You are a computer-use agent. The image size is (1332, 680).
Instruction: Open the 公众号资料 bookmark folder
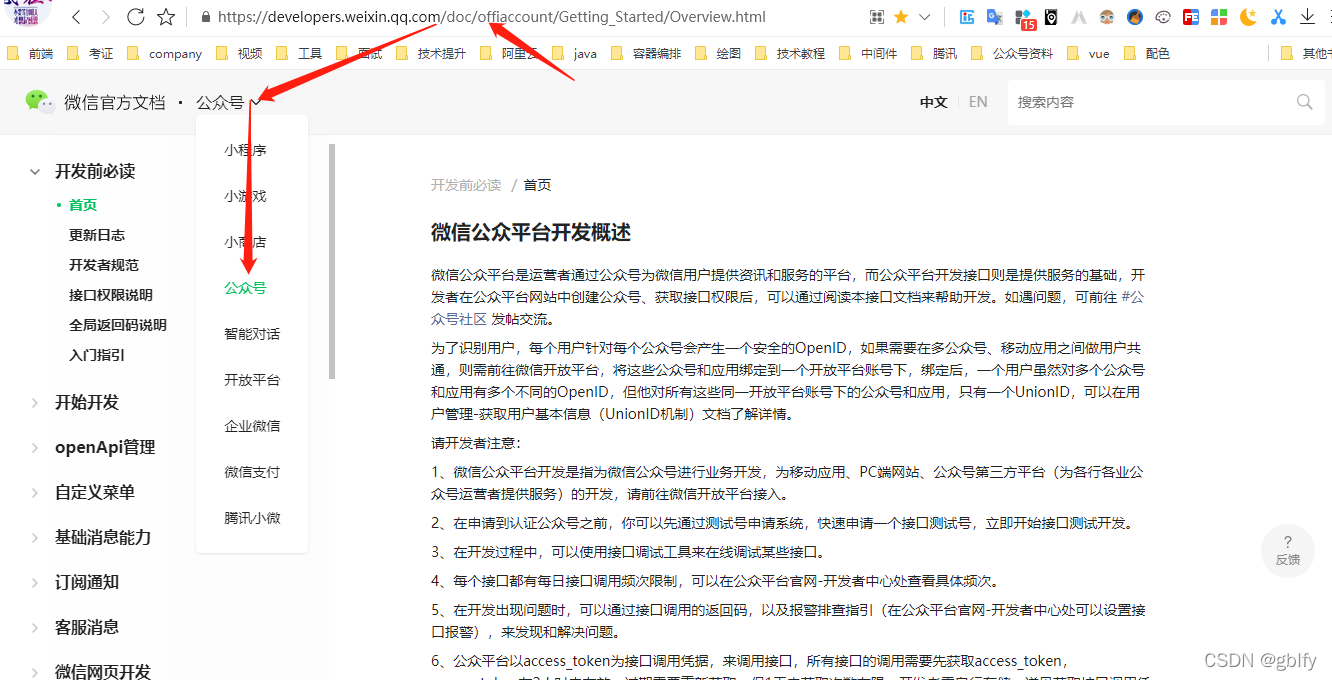click(x=1011, y=54)
